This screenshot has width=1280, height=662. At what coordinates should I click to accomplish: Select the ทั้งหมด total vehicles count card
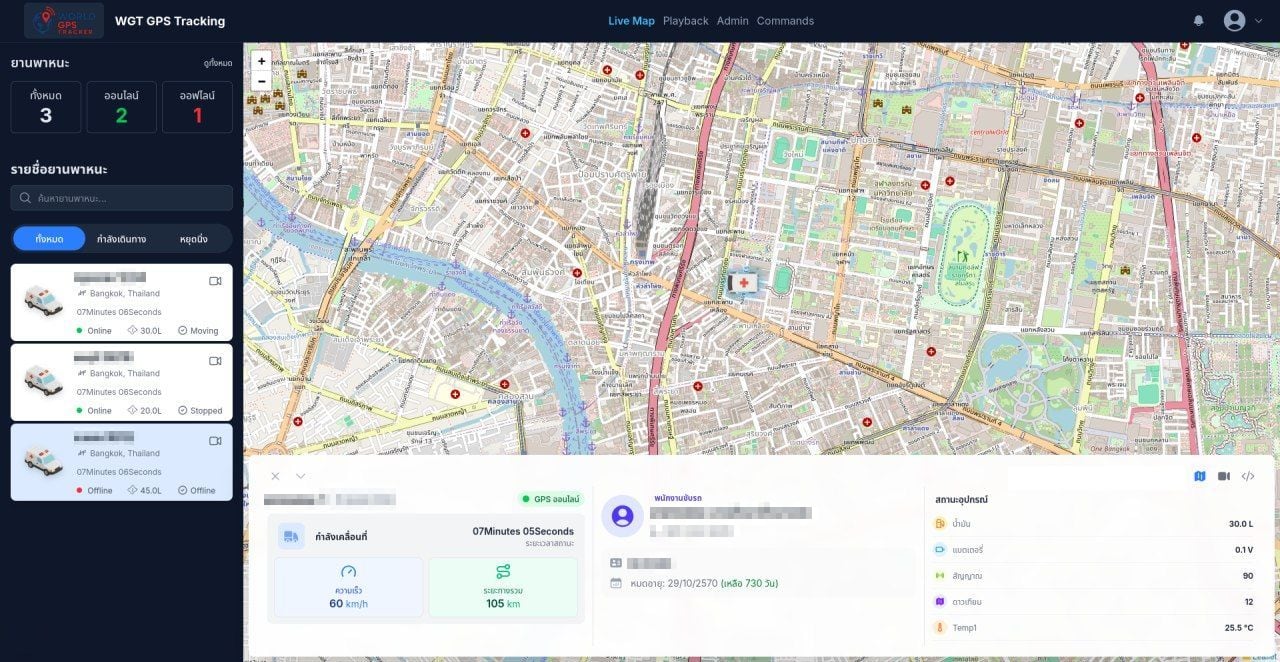click(46, 107)
